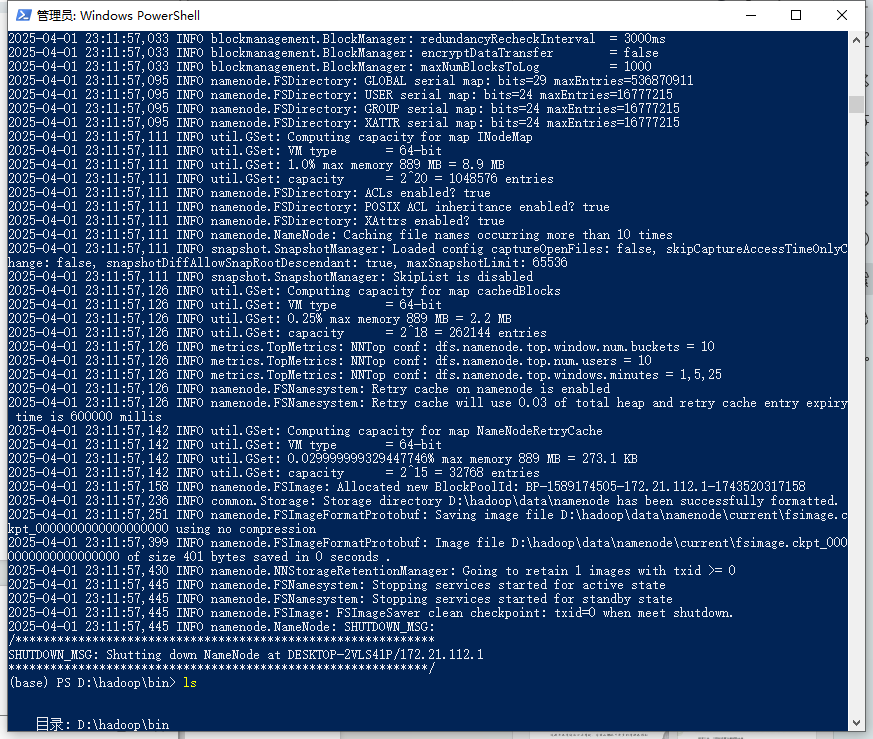Click 'Computing capacity for map NameNodeRetryCache' line
This screenshot has width=873, height=739.
coord(306,431)
